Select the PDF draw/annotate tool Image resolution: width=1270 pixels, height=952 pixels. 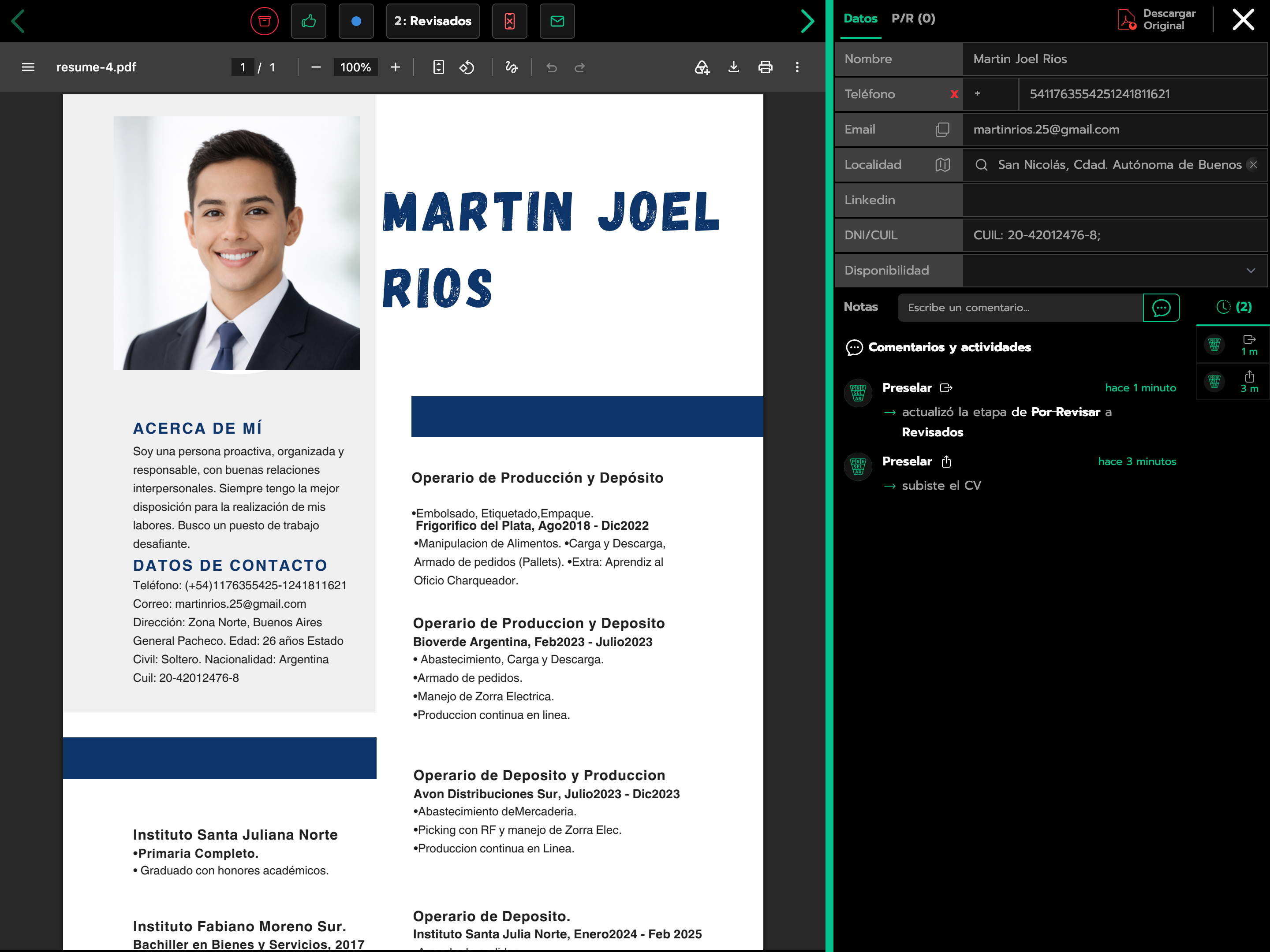point(511,67)
